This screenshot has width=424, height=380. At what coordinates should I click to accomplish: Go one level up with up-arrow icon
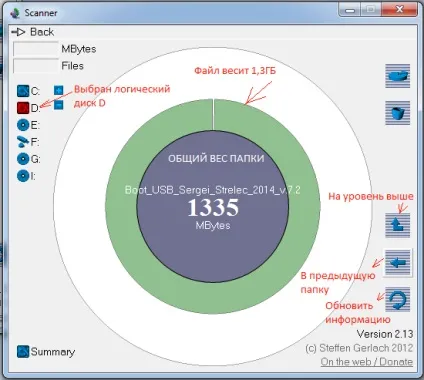[398, 225]
